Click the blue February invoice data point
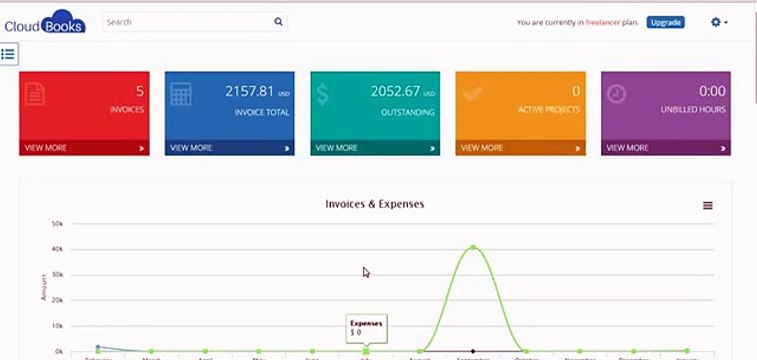 coord(98,346)
